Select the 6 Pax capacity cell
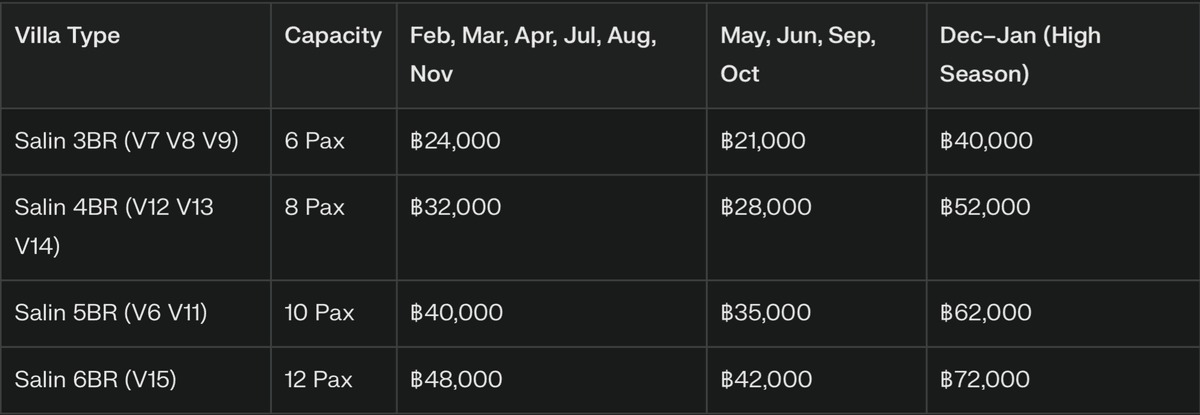 tap(314, 142)
